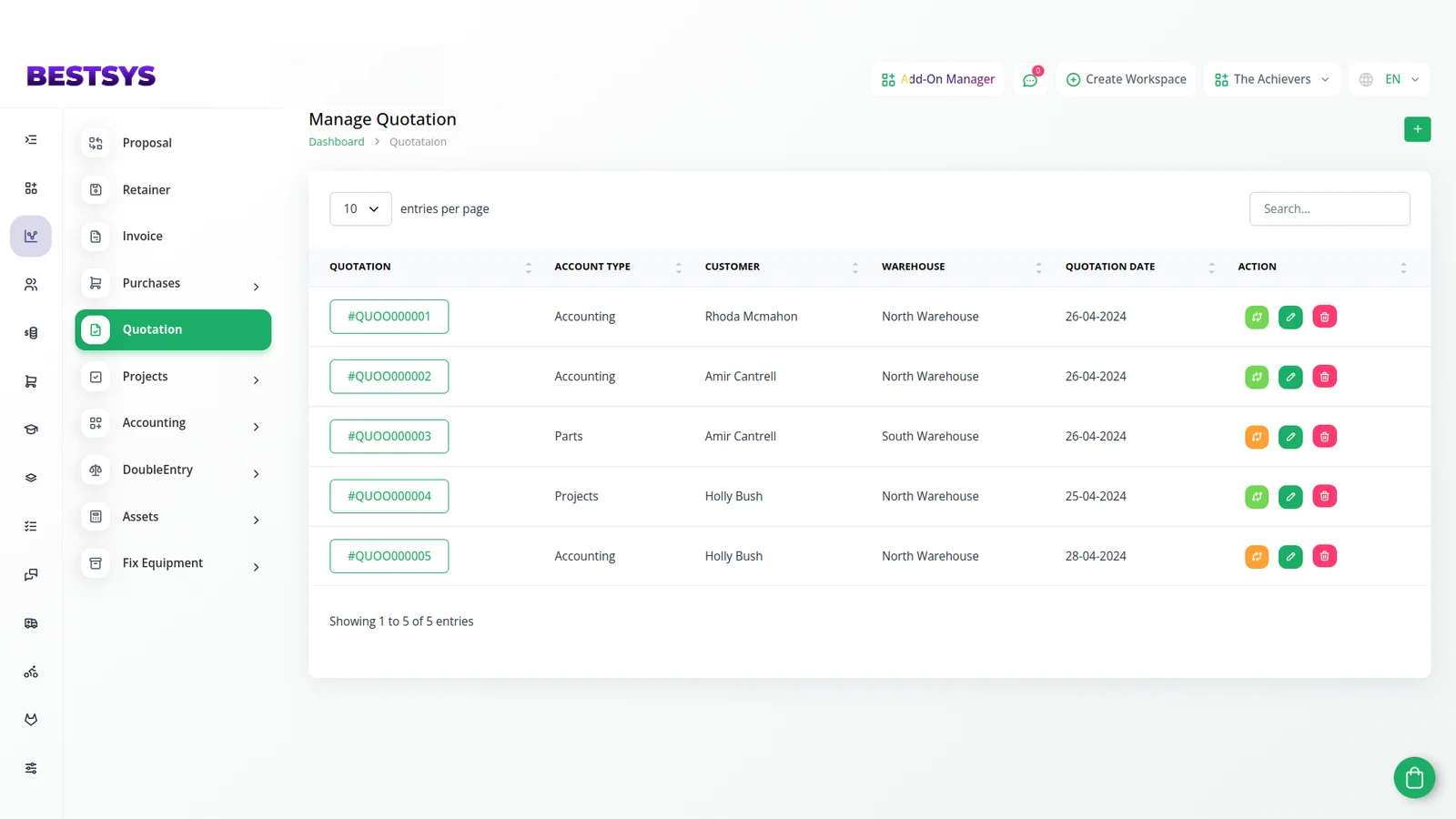Open the entries per page dropdown
The image size is (1456, 819).
click(x=360, y=209)
